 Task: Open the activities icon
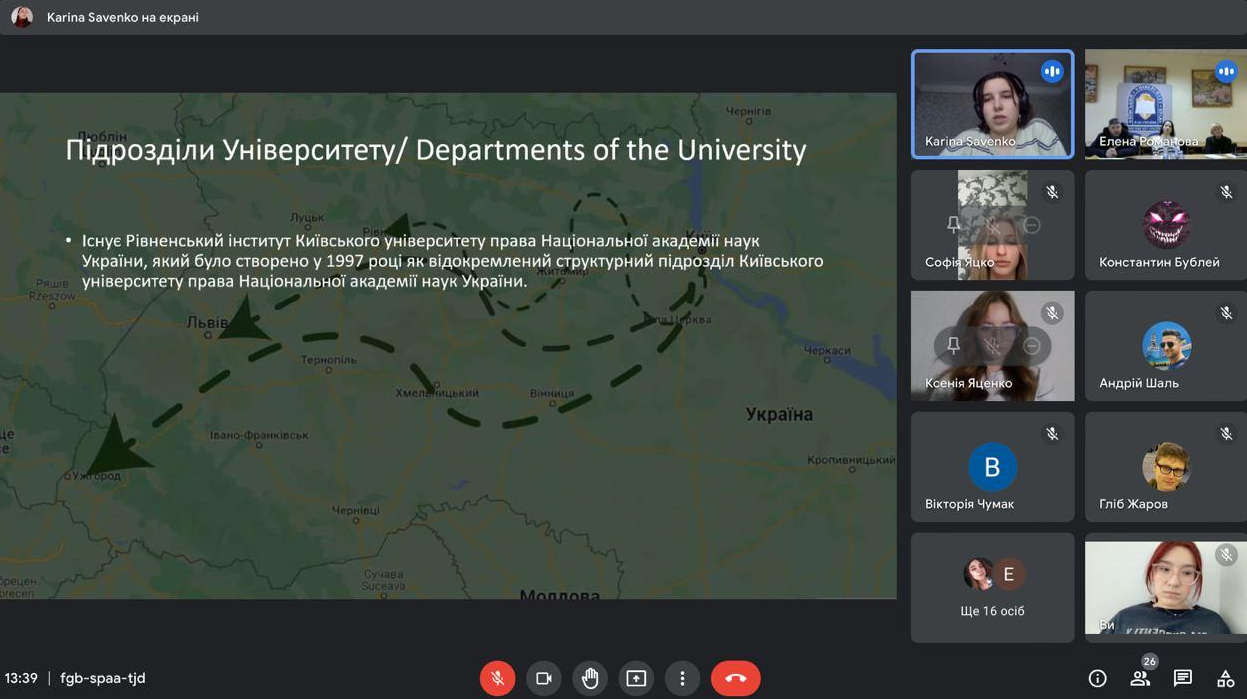pos(1225,678)
